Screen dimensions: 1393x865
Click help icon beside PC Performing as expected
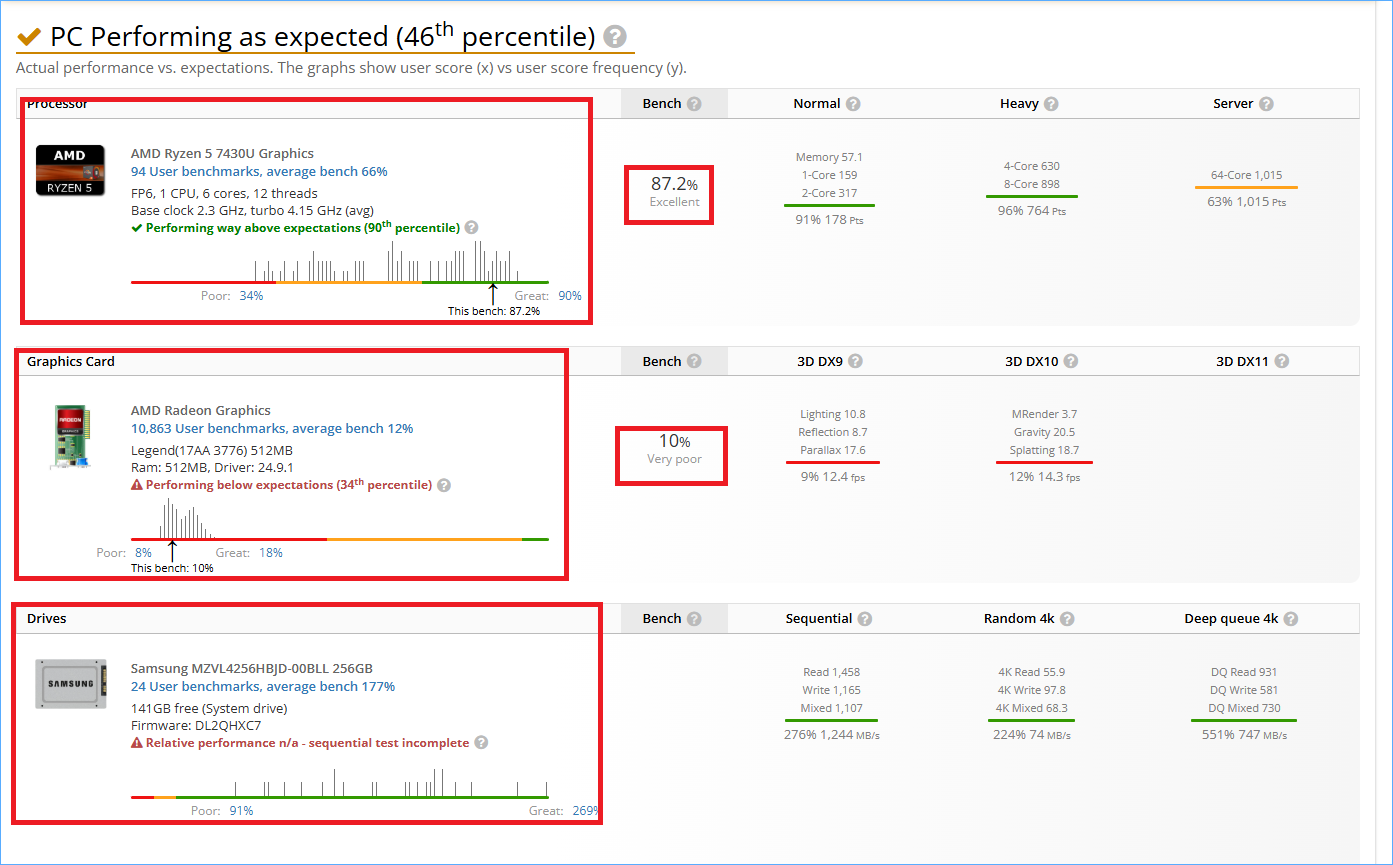(616, 38)
